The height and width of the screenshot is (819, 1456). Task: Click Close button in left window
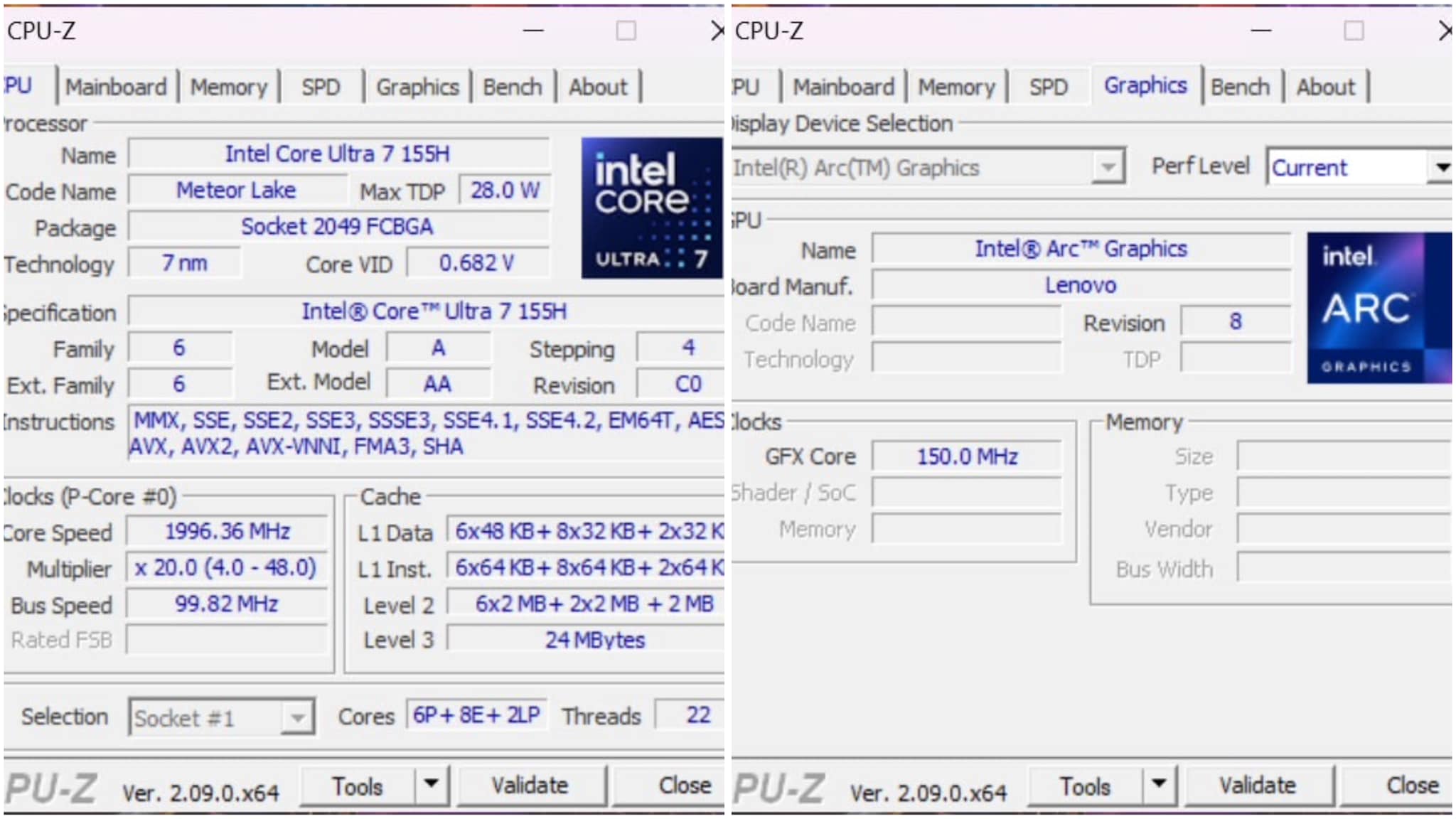668,786
